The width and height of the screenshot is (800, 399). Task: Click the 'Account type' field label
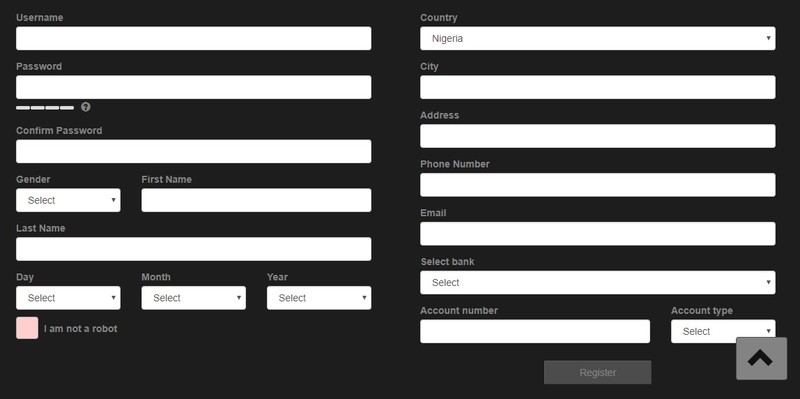click(x=702, y=310)
